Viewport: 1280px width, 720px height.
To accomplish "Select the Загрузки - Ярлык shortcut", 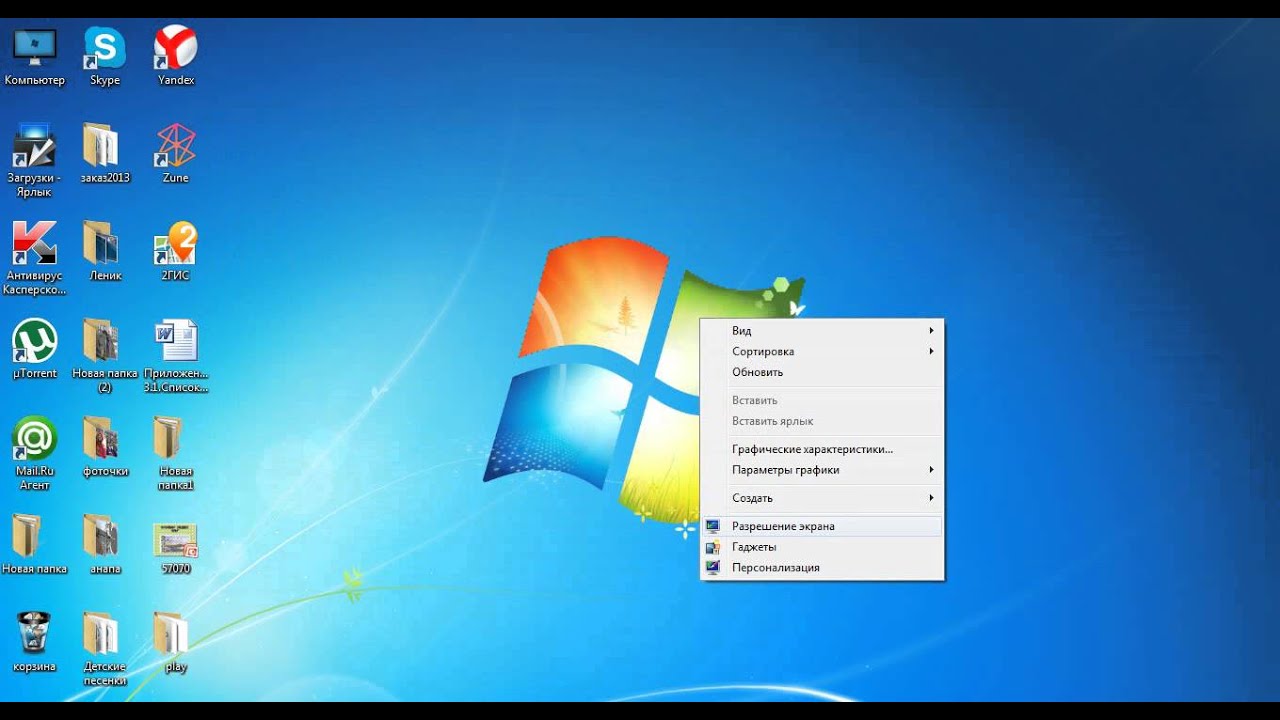I will [35, 160].
